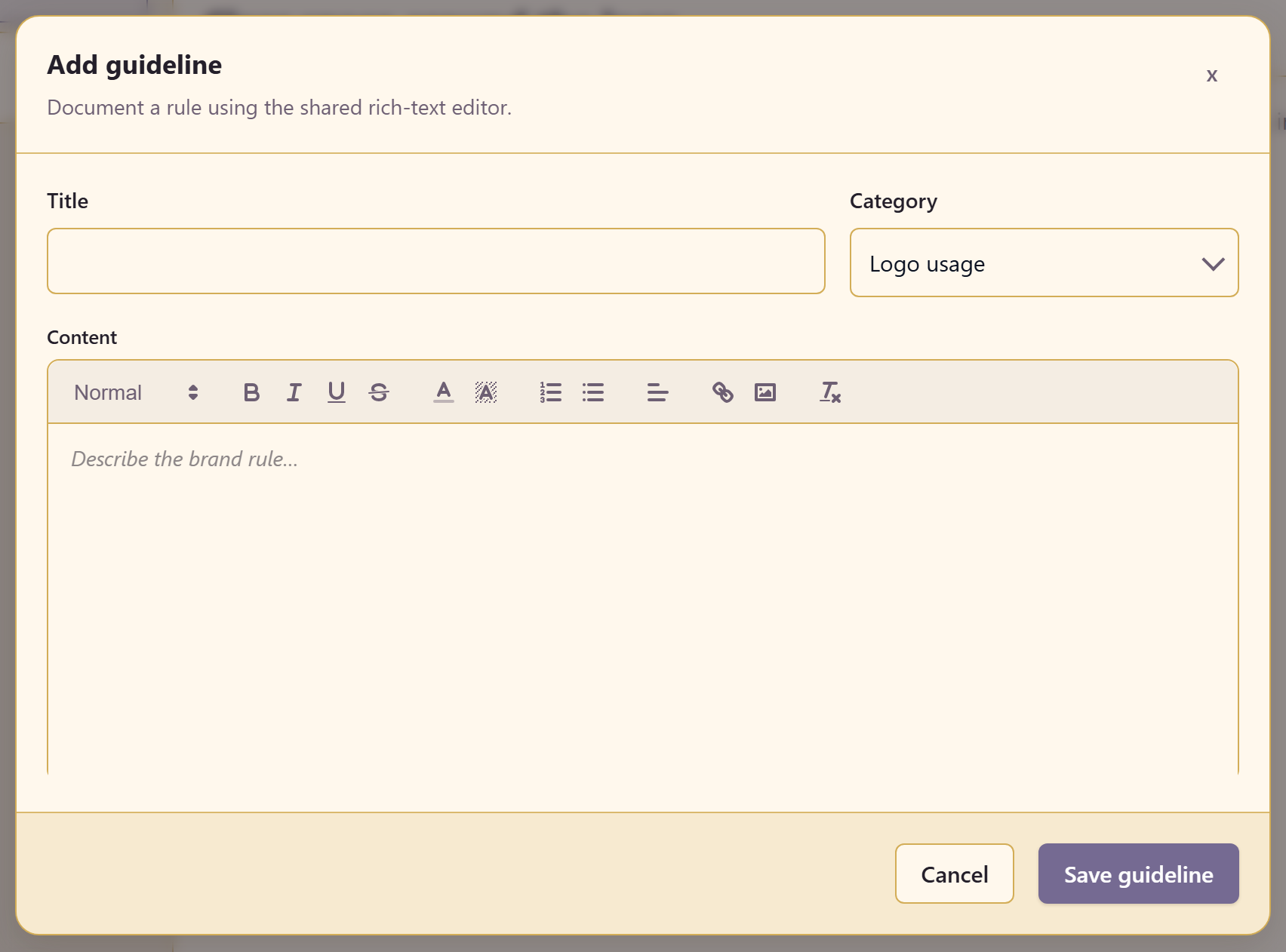Open the text color picker

click(444, 392)
